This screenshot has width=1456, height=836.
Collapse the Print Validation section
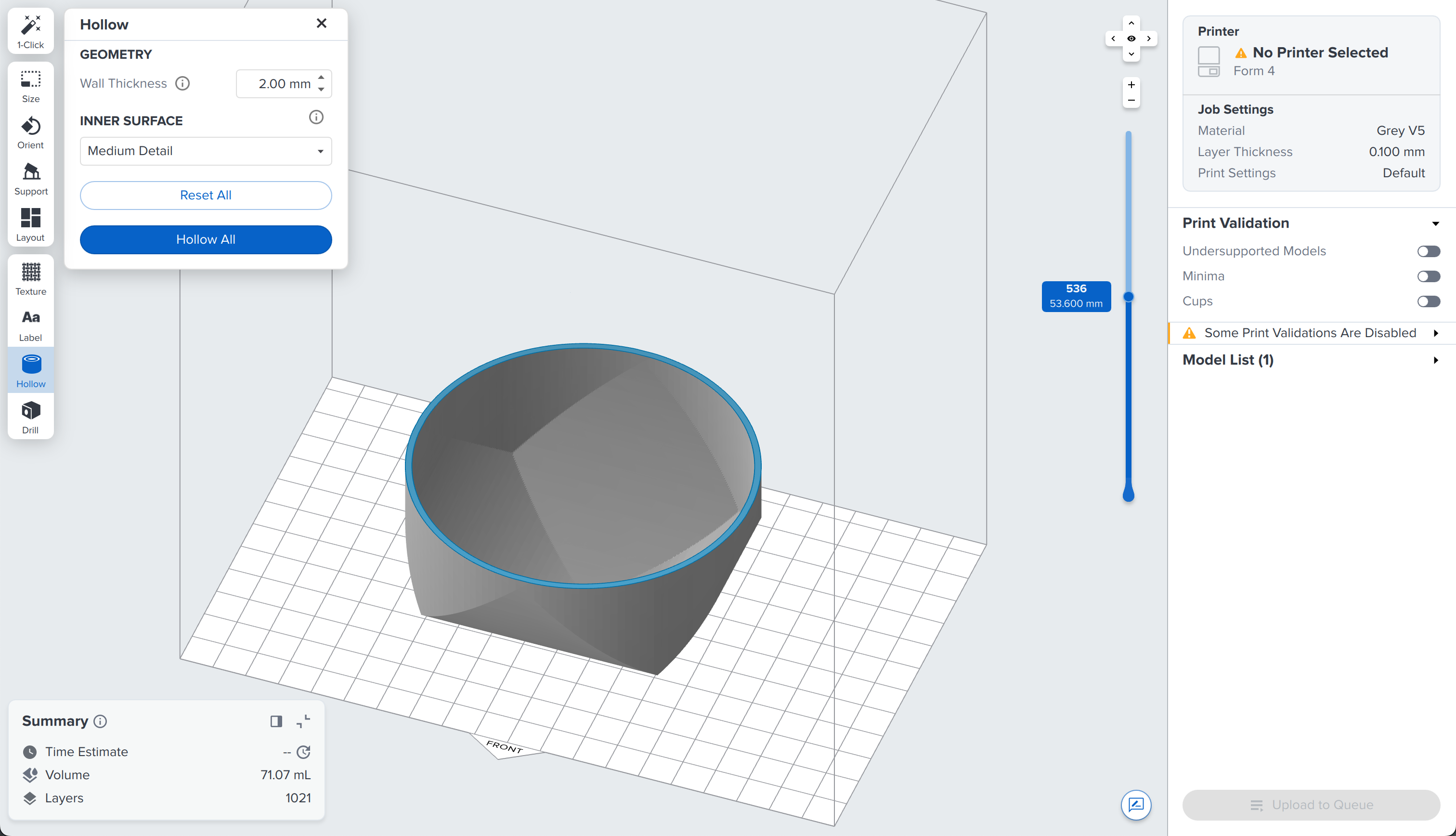click(1436, 223)
